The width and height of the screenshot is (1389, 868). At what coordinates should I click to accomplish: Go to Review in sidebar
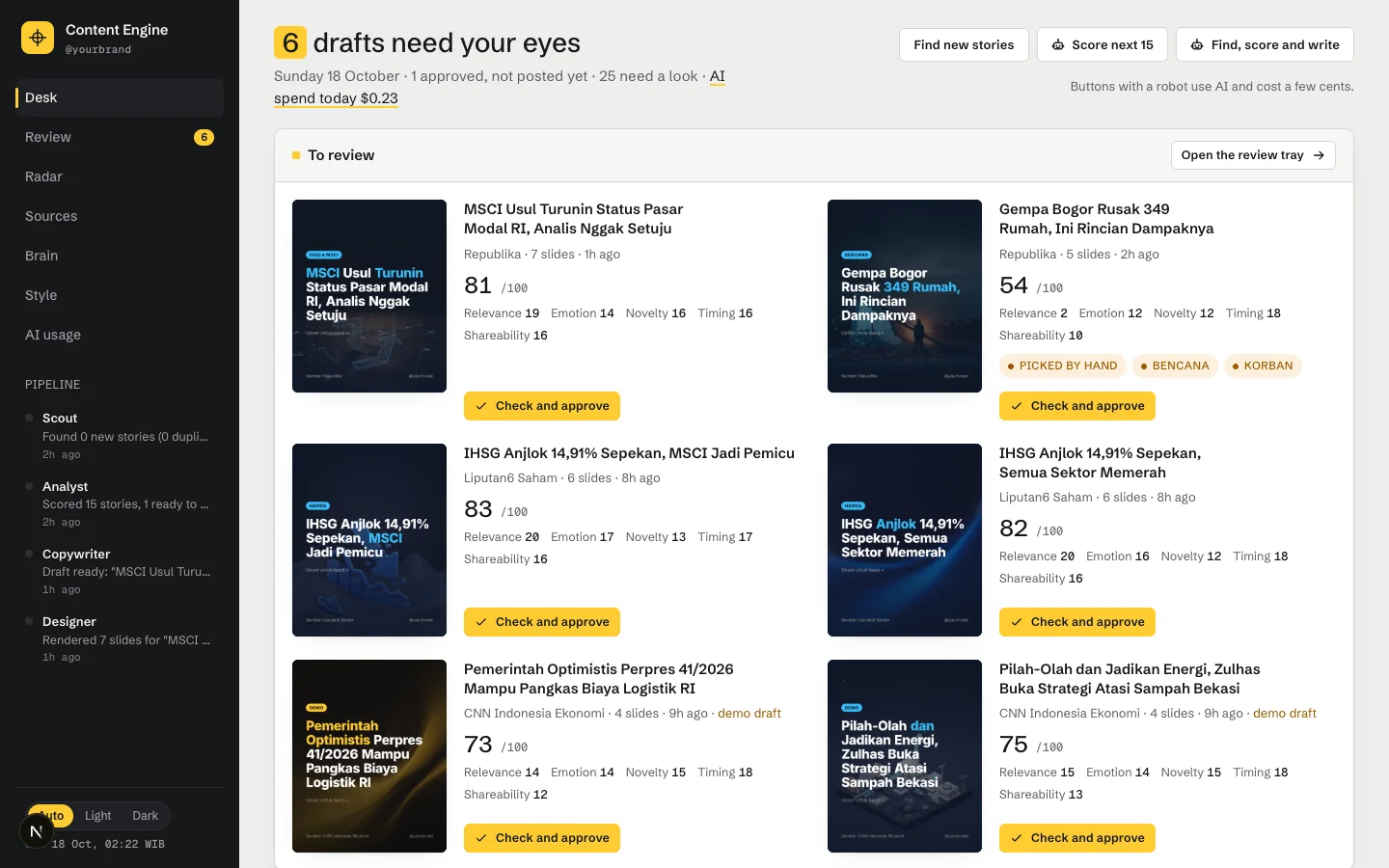pos(120,137)
